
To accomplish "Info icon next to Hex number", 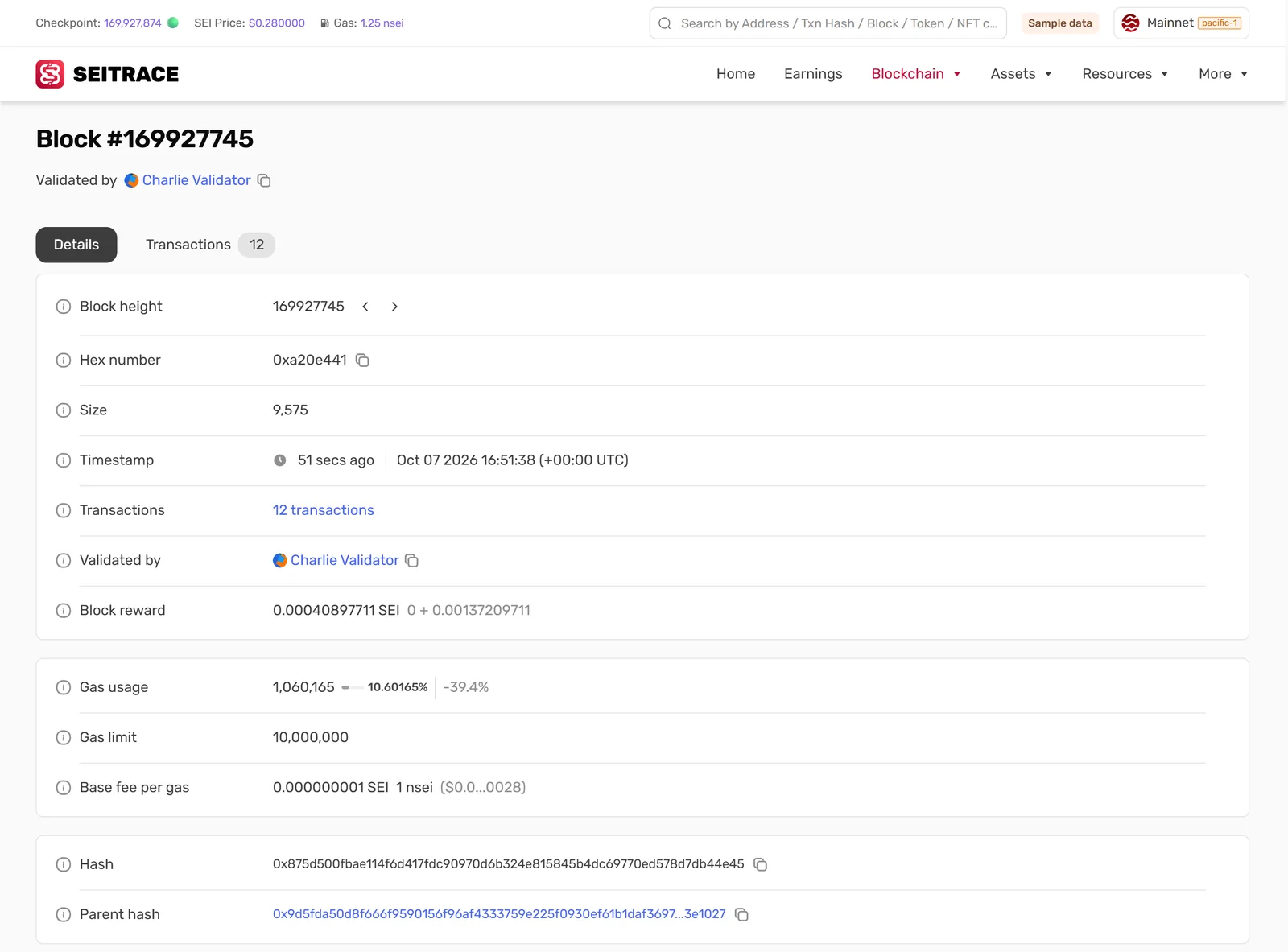I will 63,360.
